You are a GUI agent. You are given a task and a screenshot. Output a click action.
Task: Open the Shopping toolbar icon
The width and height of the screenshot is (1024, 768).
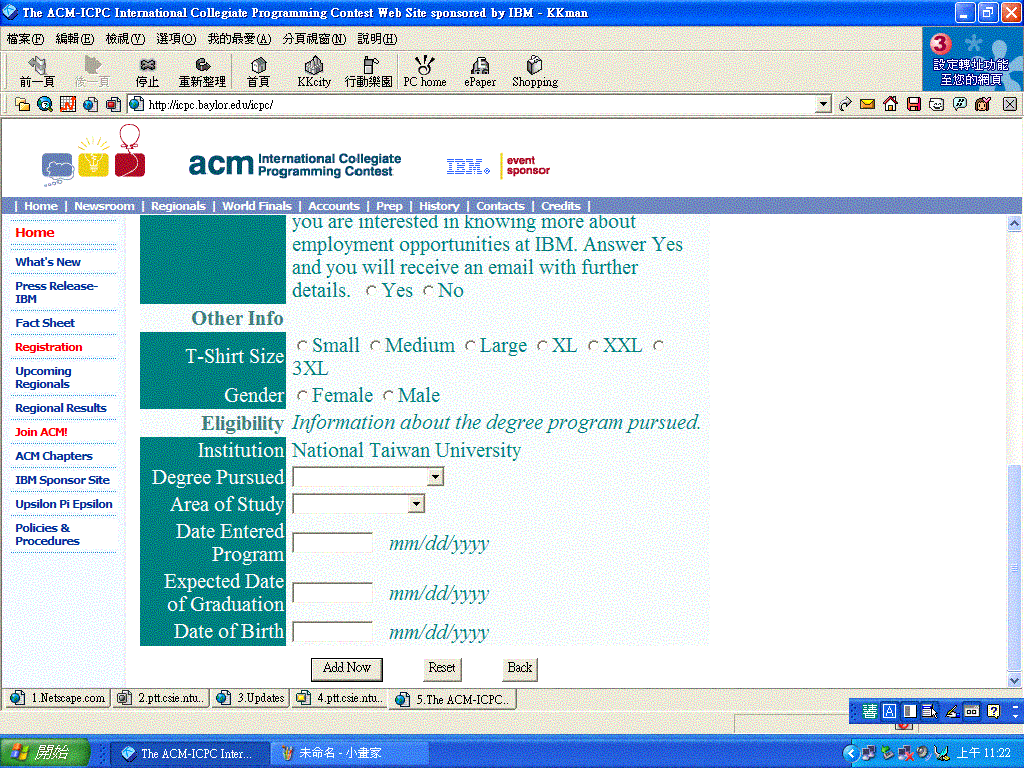tap(534, 71)
